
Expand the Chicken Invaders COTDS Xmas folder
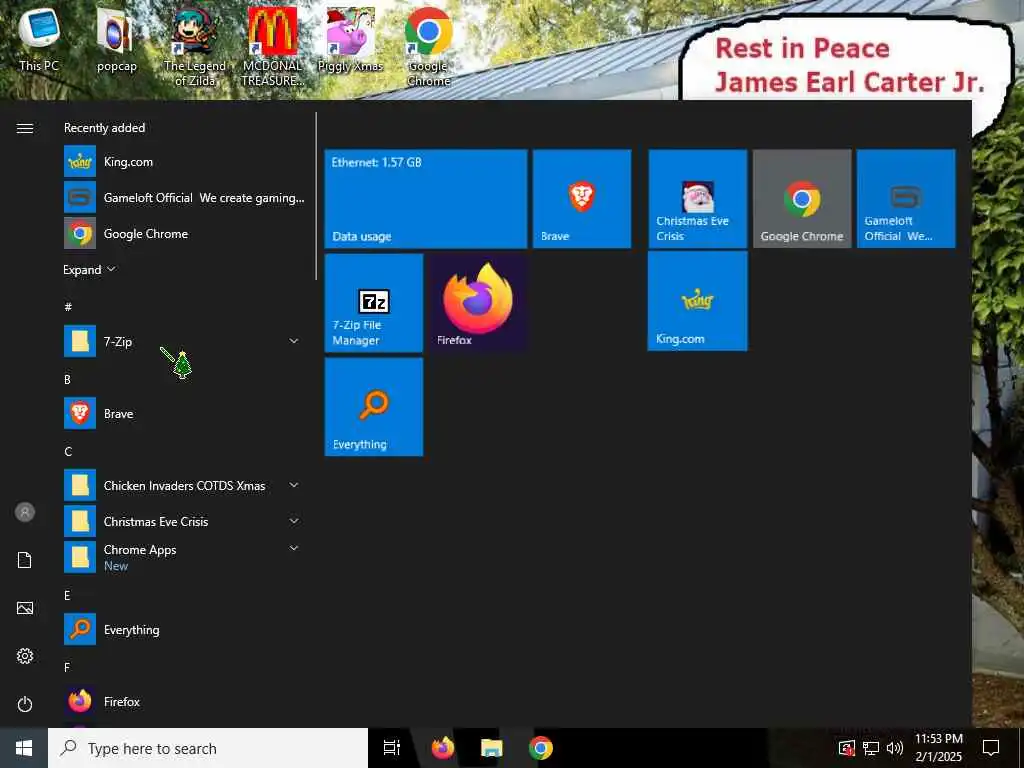click(x=183, y=485)
